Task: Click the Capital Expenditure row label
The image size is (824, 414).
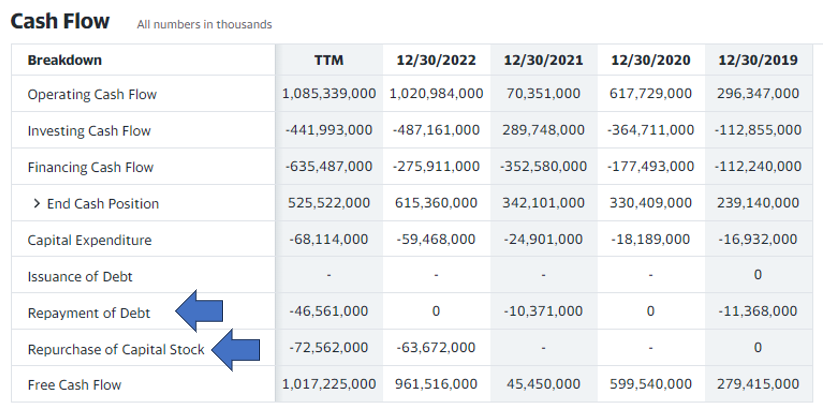Action: tap(89, 240)
